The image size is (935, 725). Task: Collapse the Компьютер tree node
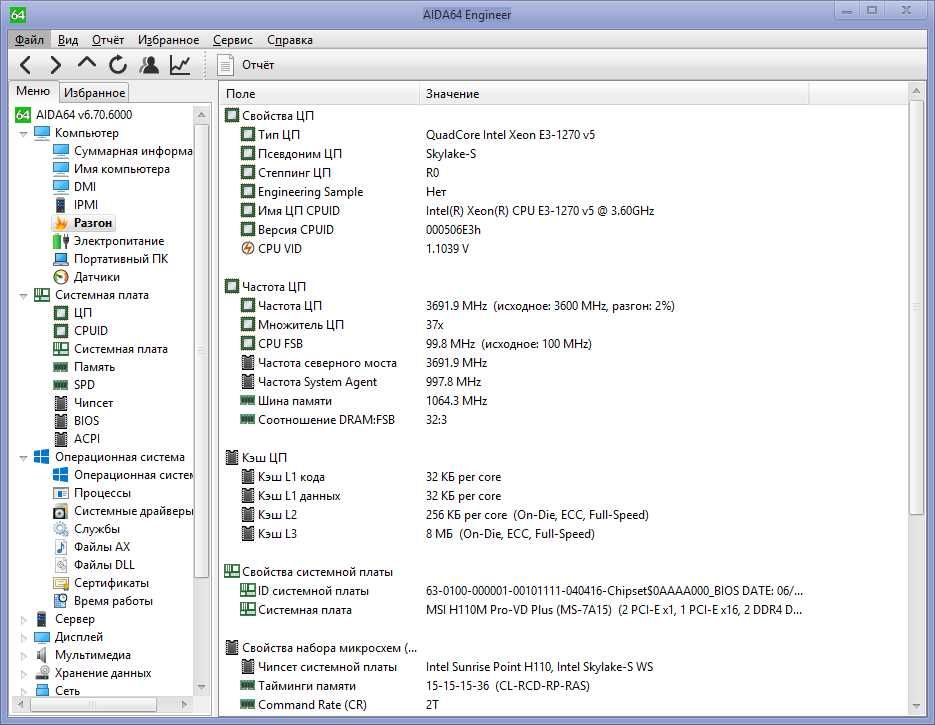click(23, 134)
